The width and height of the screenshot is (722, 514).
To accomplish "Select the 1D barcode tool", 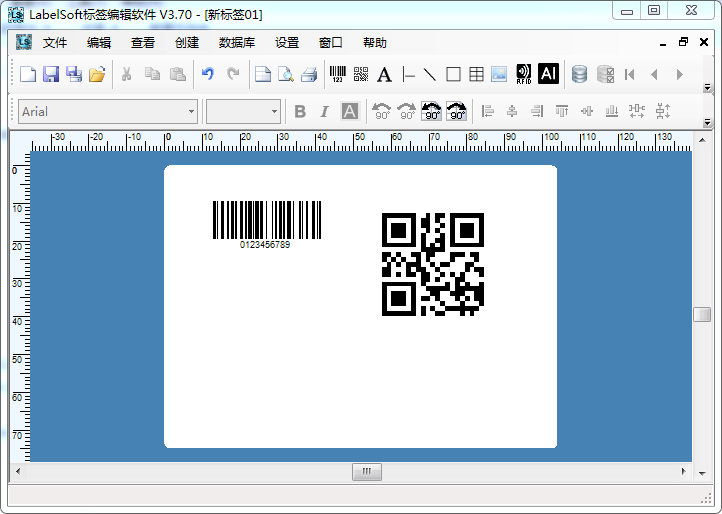I will (338, 74).
